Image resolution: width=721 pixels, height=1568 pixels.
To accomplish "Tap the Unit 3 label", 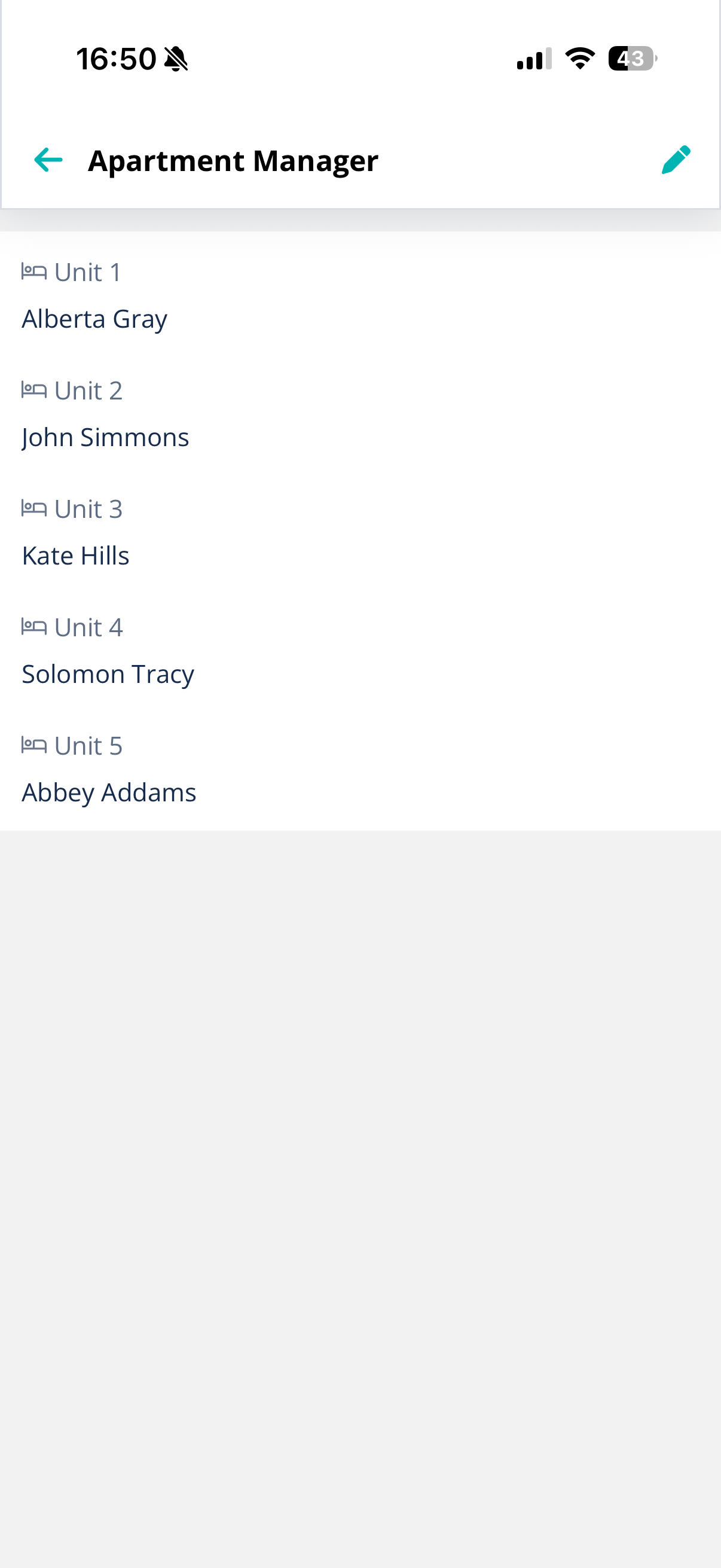I will point(89,509).
